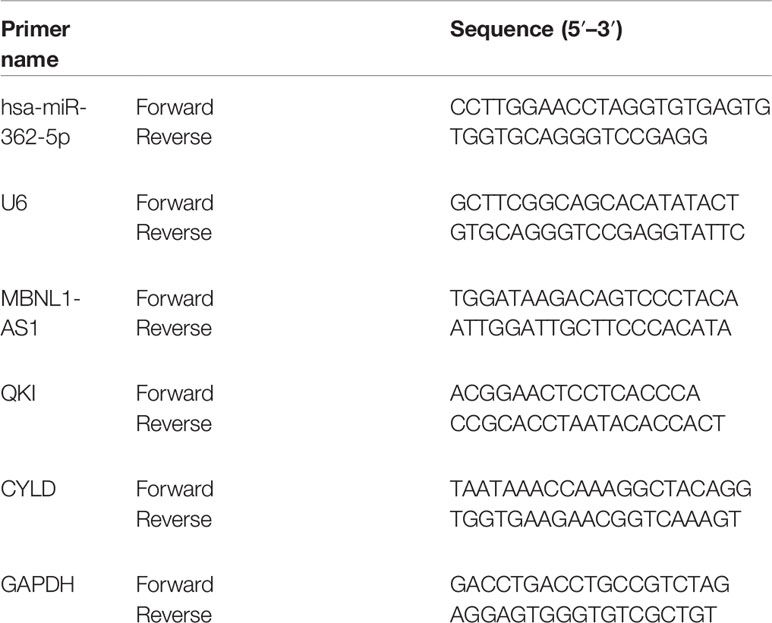Click the hsa-miR-362-5p forward sequence CCTTGGAACCTAGGTGTGAGTG
Image resolution: width=772 pixels, height=623 pixels.
[610, 107]
